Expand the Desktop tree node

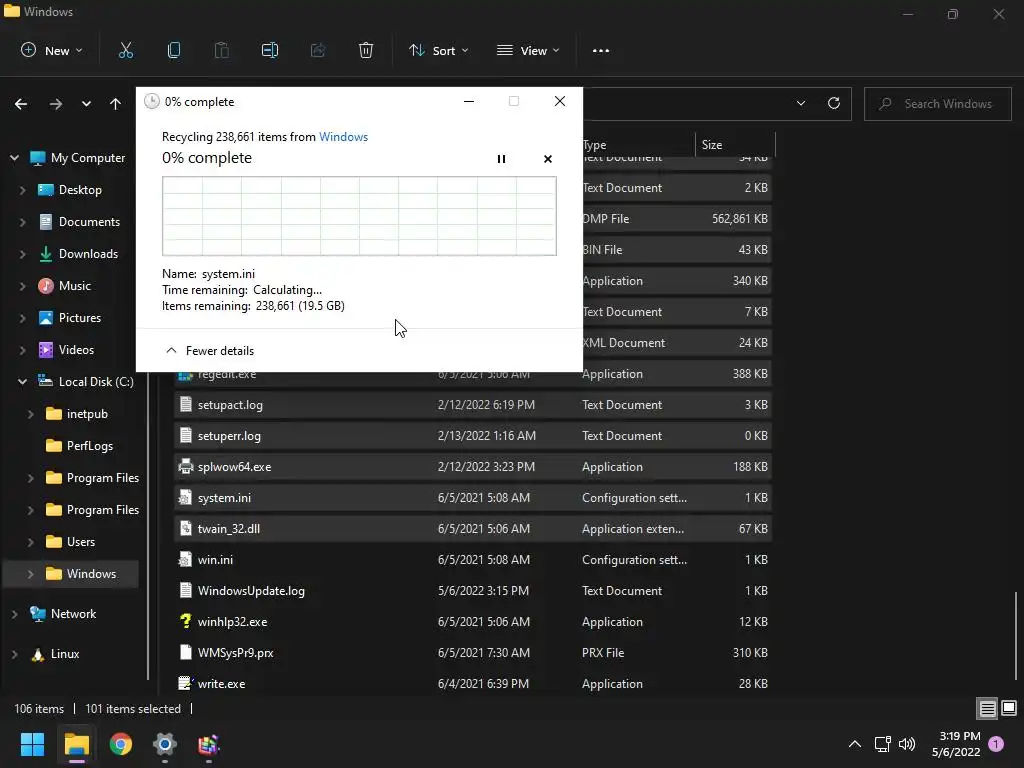coord(22,190)
